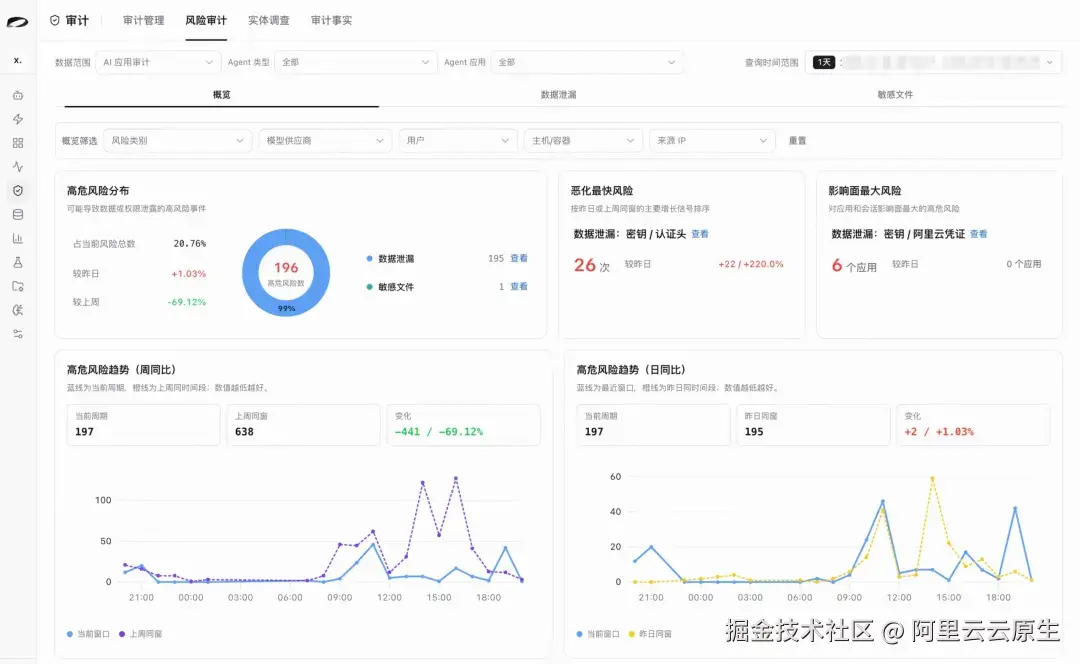Viewport: 1080px width, 664px height.
Task: Click the 26 次 risk count
Action: tap(592, 265)
